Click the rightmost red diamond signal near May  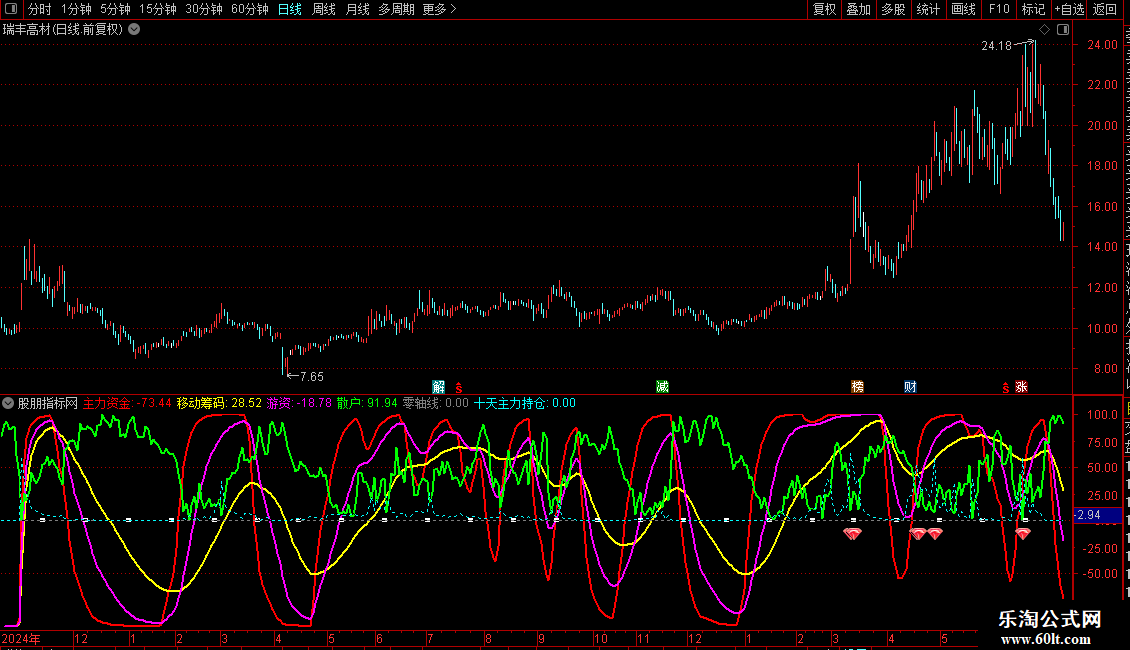(x=1023, y=533)
